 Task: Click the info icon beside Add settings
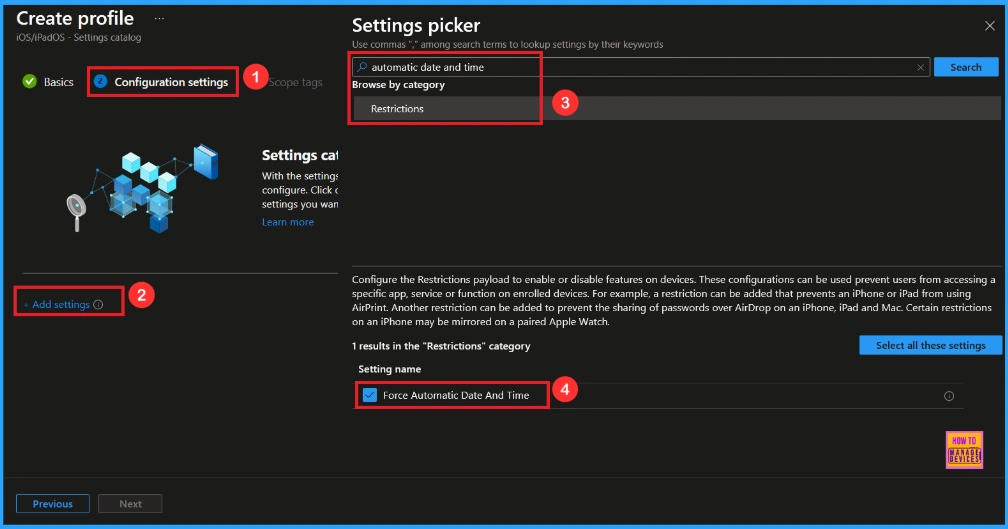[x=98, y=305]
